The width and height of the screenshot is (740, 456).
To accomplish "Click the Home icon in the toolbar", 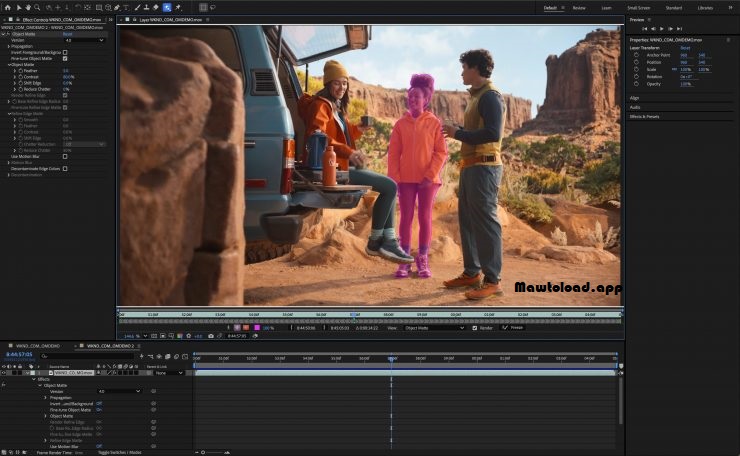I will pyautogui.click(x=8, y=8).
